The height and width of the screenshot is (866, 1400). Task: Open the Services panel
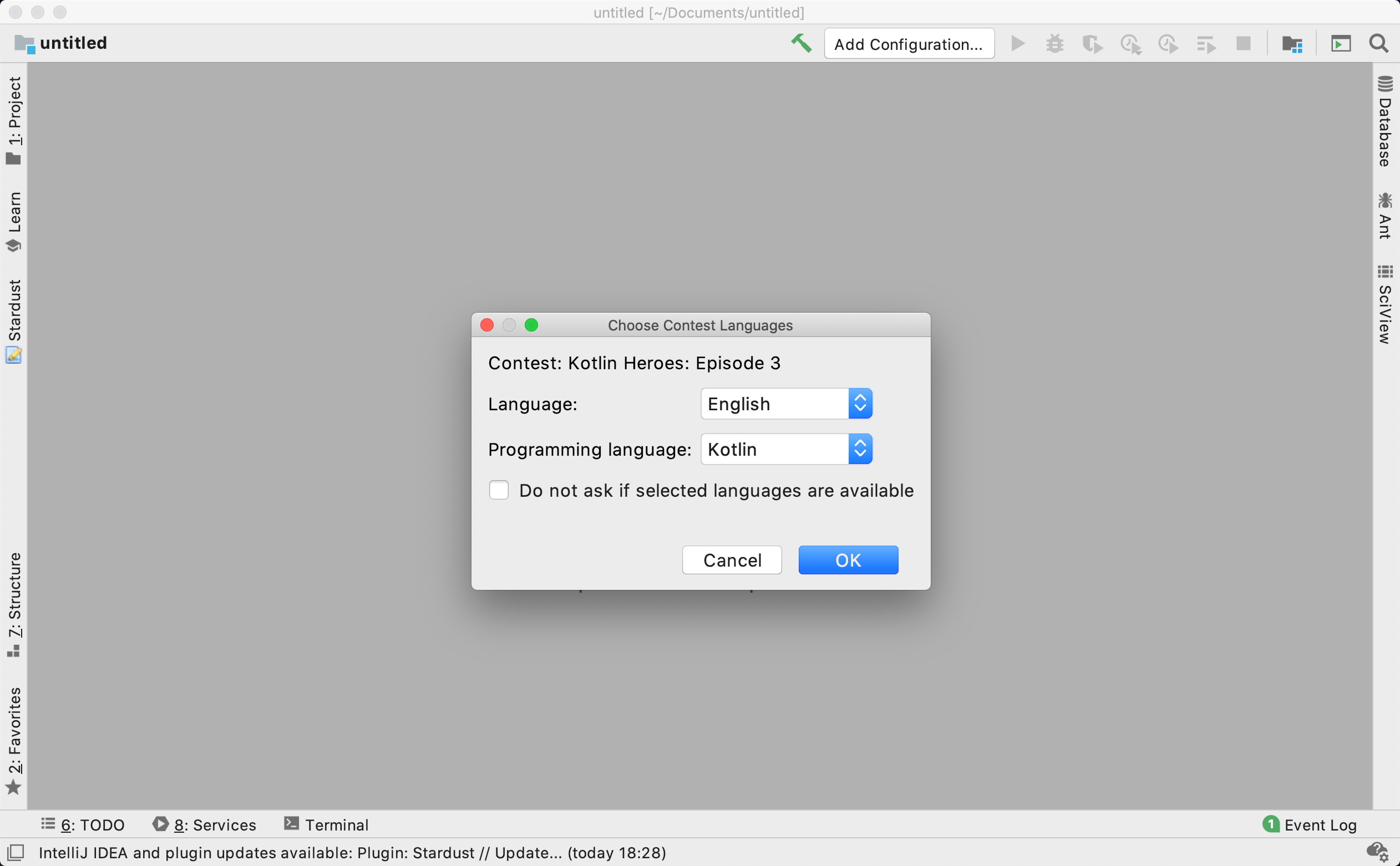(205, 825)
